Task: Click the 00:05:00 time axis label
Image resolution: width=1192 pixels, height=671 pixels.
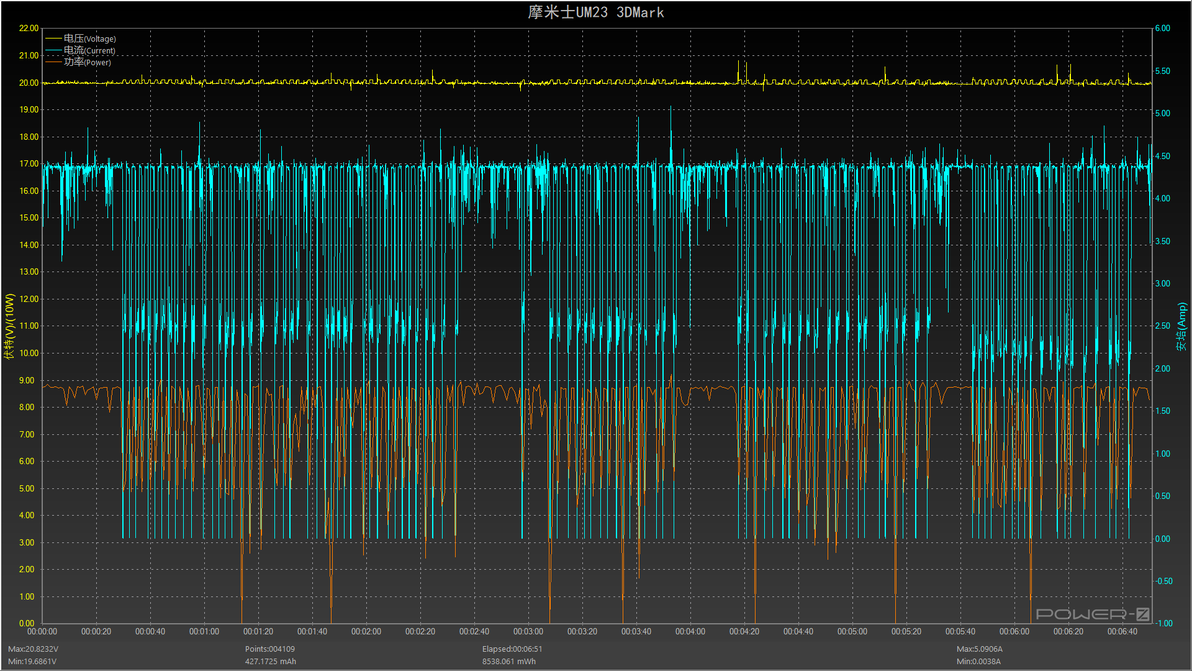Action: coord(851,631)
